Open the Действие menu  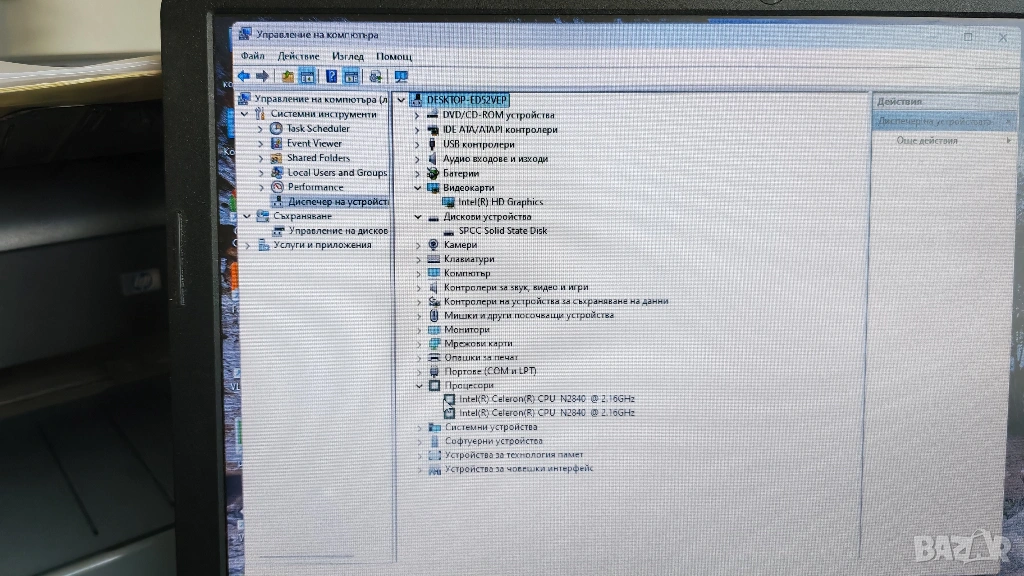[x=298, y=56]
